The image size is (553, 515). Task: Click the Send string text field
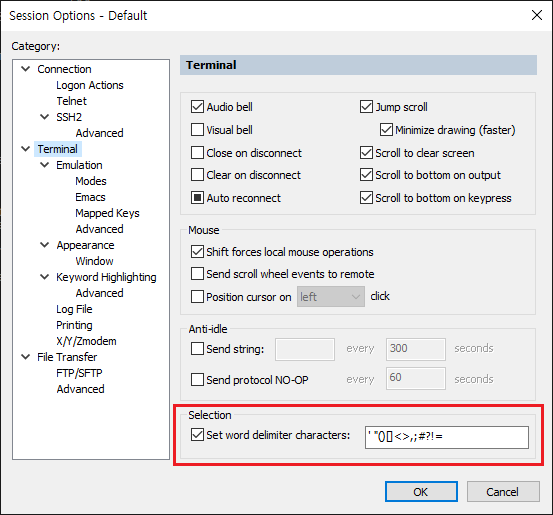[305, 350]
